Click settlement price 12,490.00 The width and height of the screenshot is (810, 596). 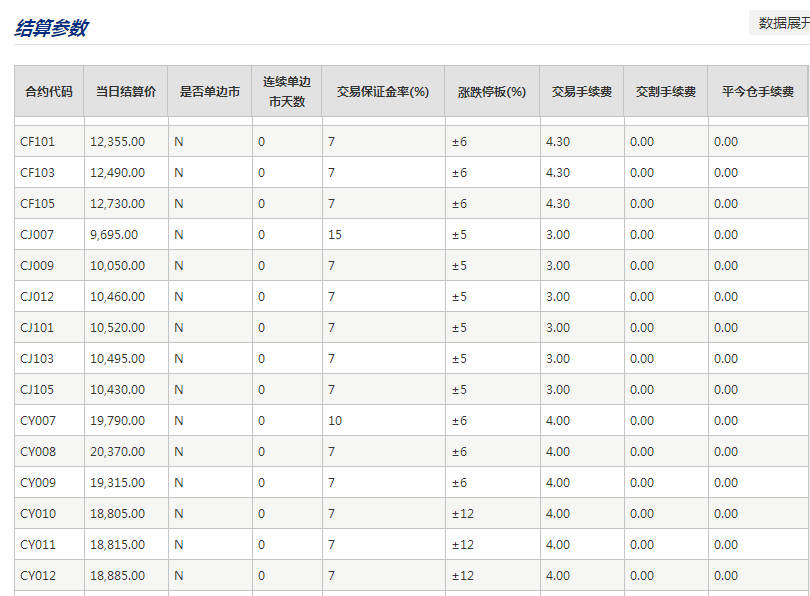pos(117,172)
